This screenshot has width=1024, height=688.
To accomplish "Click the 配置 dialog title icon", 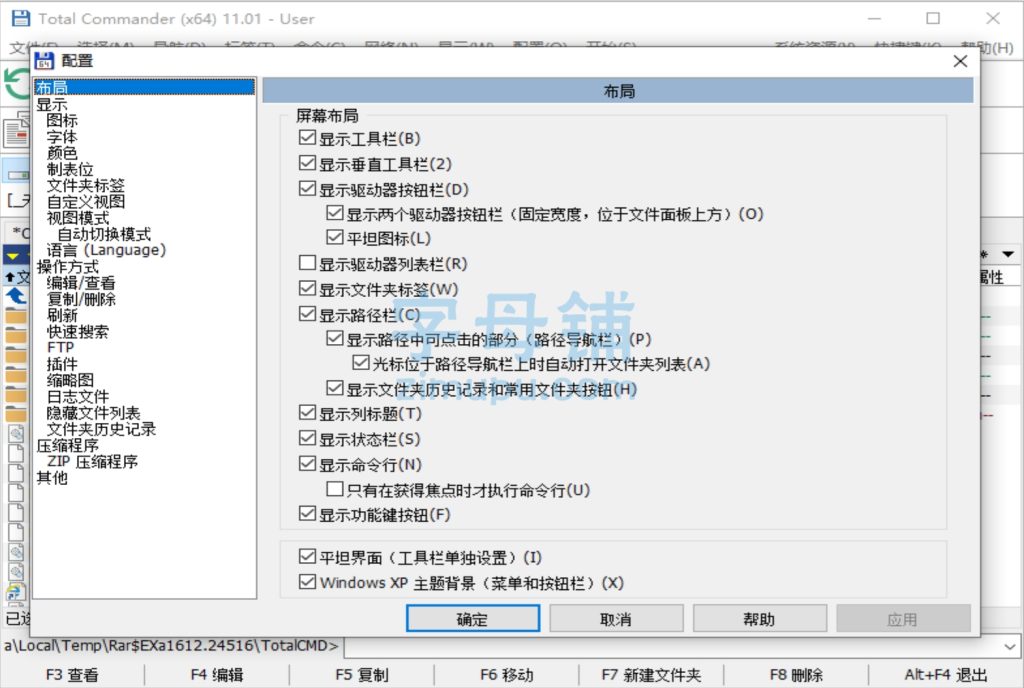I will (x=44, y=61).
